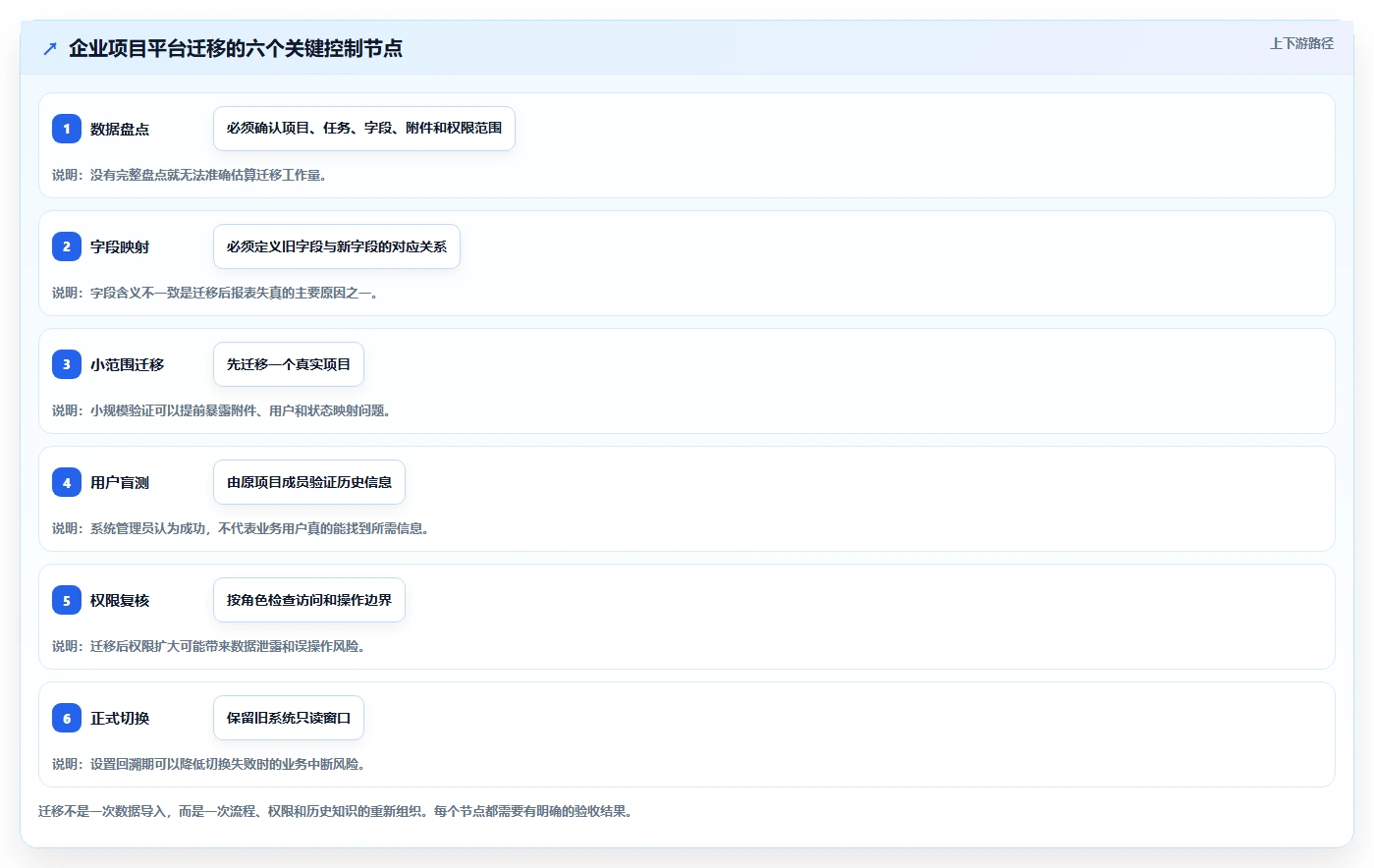Click the 必须定义旧字段与新字段的对应关系 chip

[x=337, y=246]
